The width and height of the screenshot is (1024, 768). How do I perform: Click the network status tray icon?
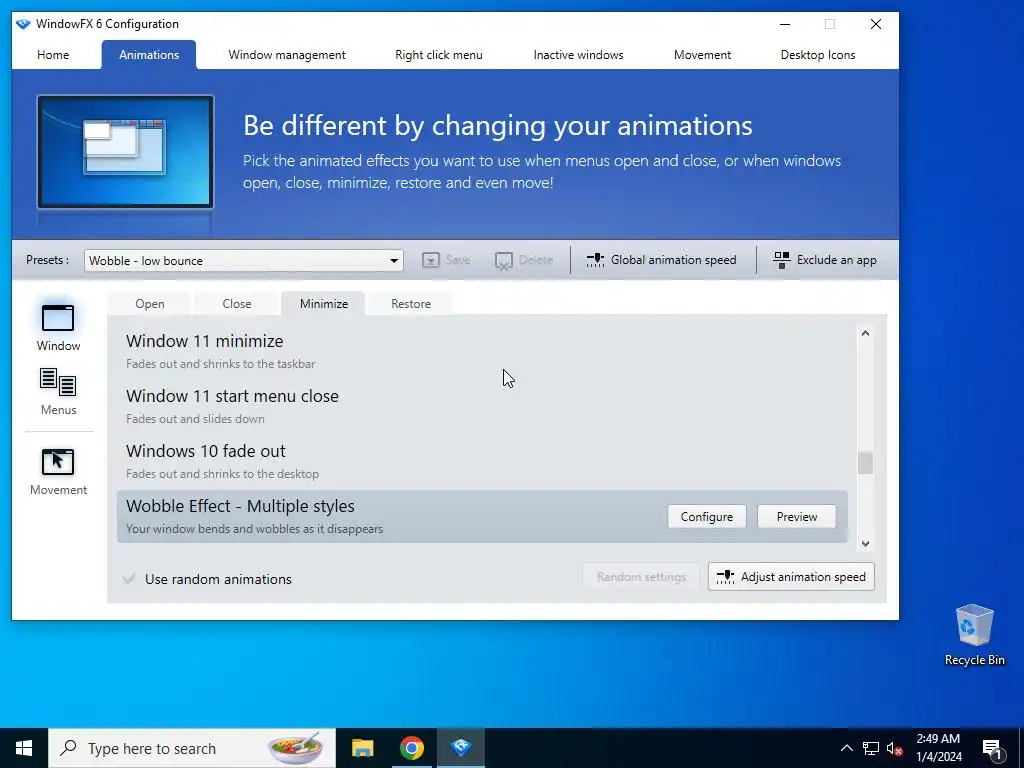871,748
